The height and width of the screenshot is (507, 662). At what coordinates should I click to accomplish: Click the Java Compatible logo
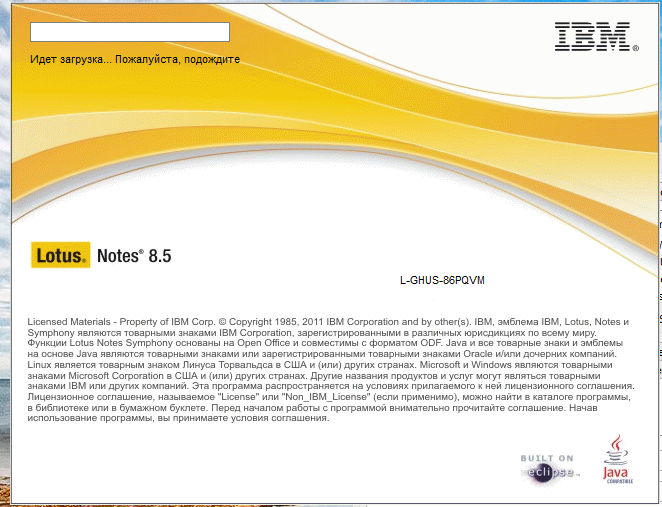pyautogui.click(x=617, y=459)
